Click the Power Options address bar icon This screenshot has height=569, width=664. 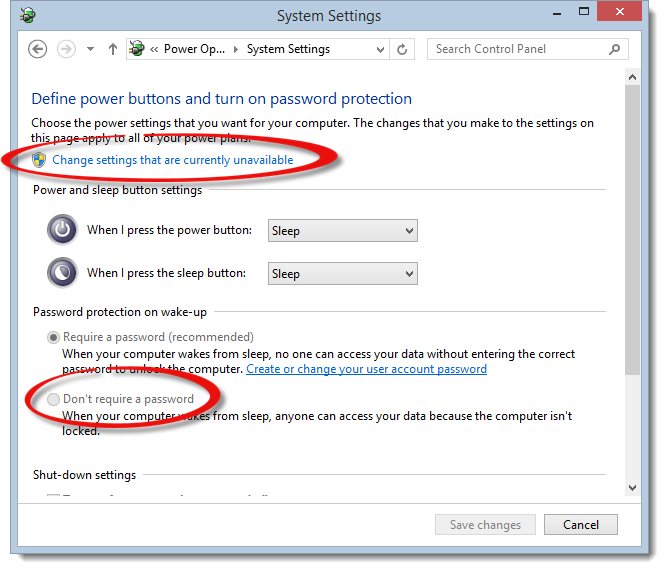point(137,49)
